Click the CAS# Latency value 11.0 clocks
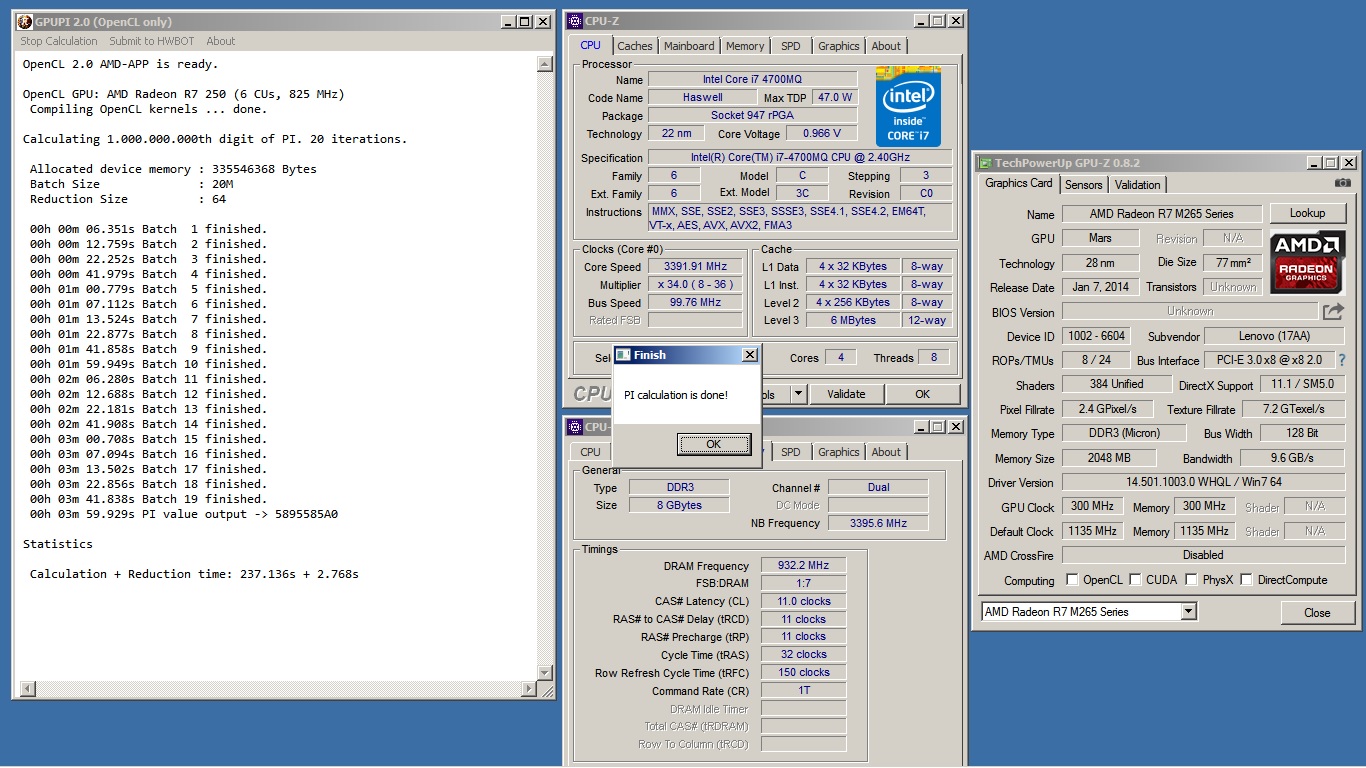Image resolution: width=1366 pixels, height=768 pixels. pos(803,602)
